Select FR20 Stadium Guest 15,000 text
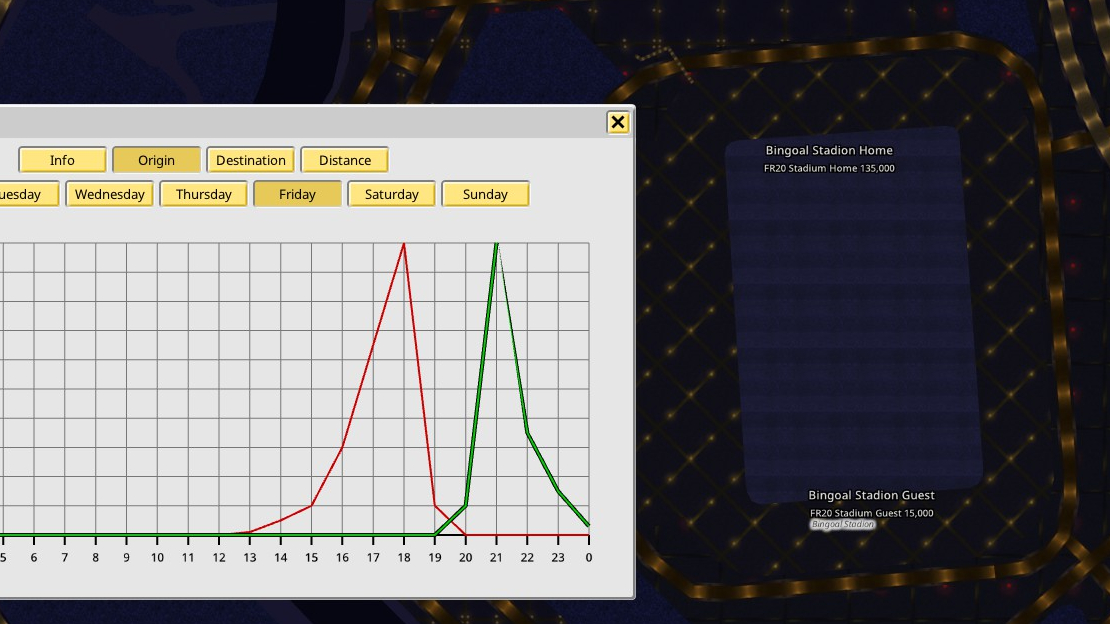 (871, 513)
